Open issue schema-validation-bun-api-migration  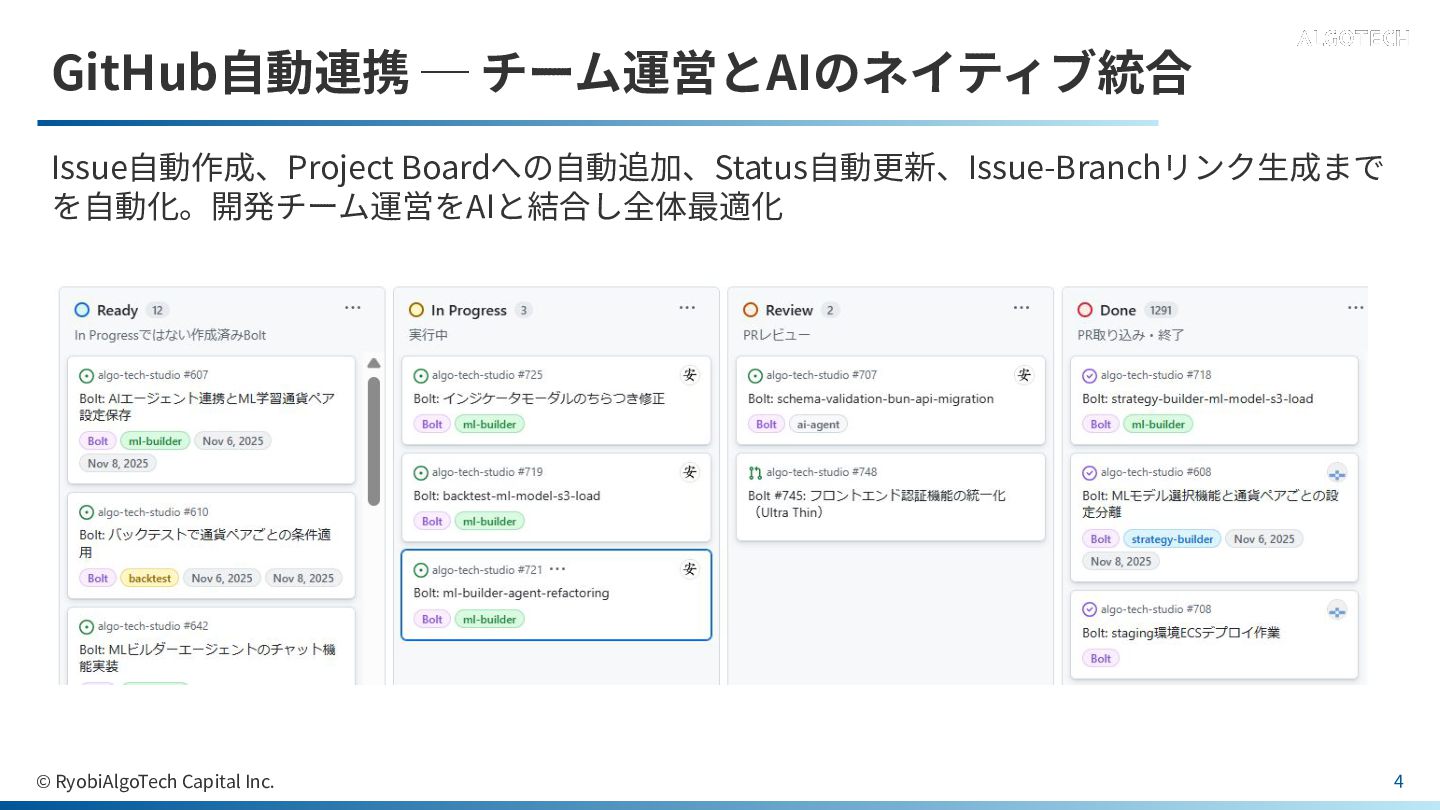[x=871, y=398]
